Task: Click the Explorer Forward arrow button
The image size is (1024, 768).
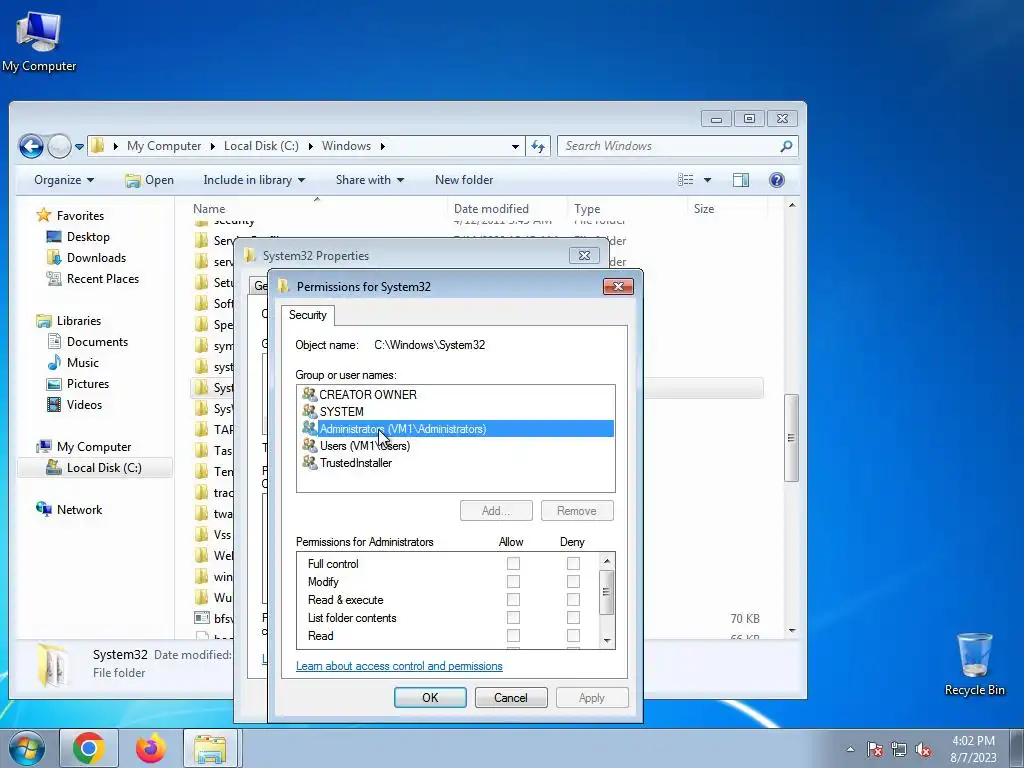Action: 59,146
